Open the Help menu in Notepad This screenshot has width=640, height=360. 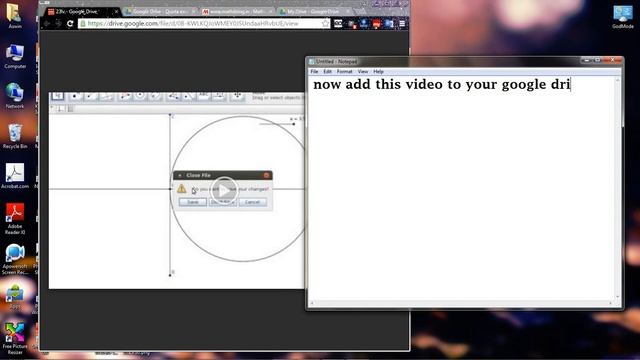(378, 71)
